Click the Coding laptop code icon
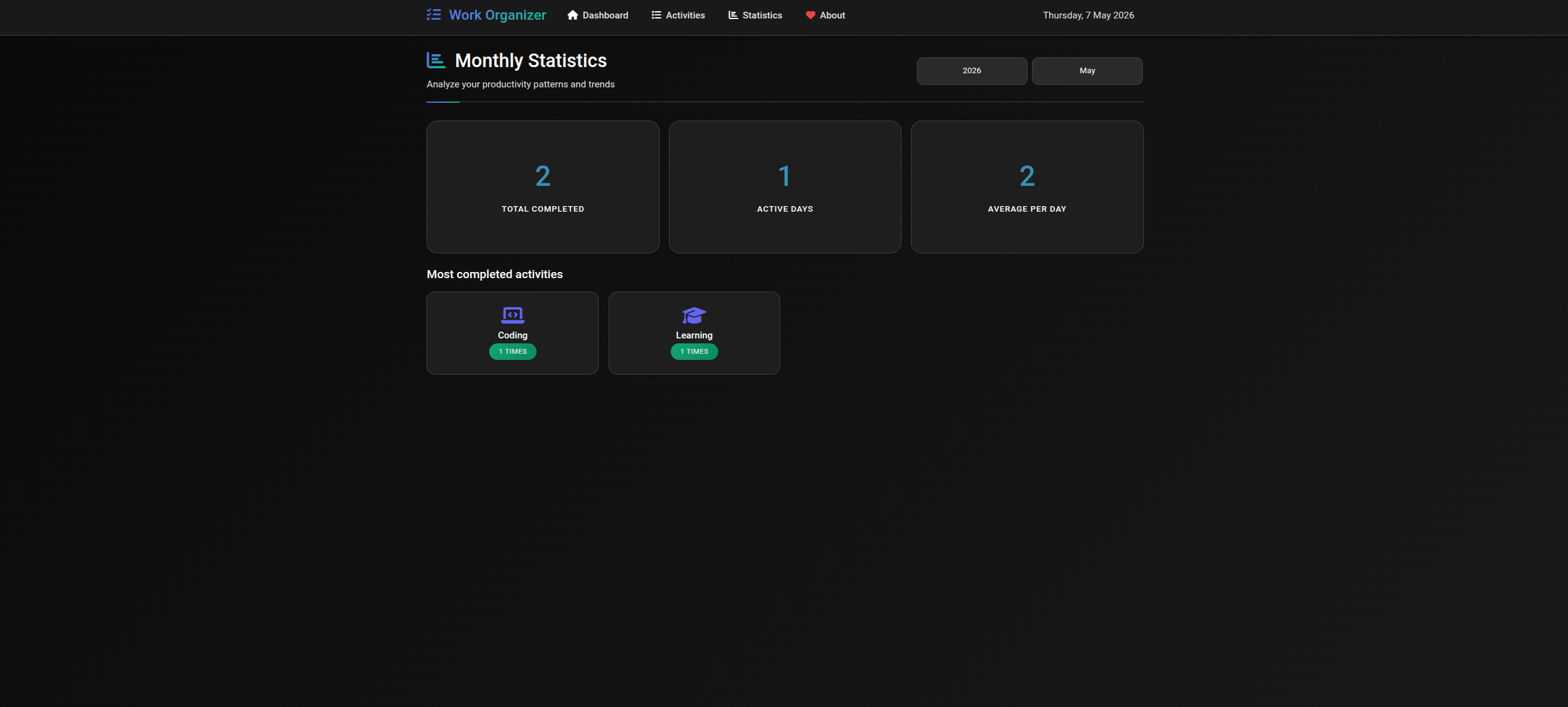The image size is (1568, 707). click(x=513, y=316)
